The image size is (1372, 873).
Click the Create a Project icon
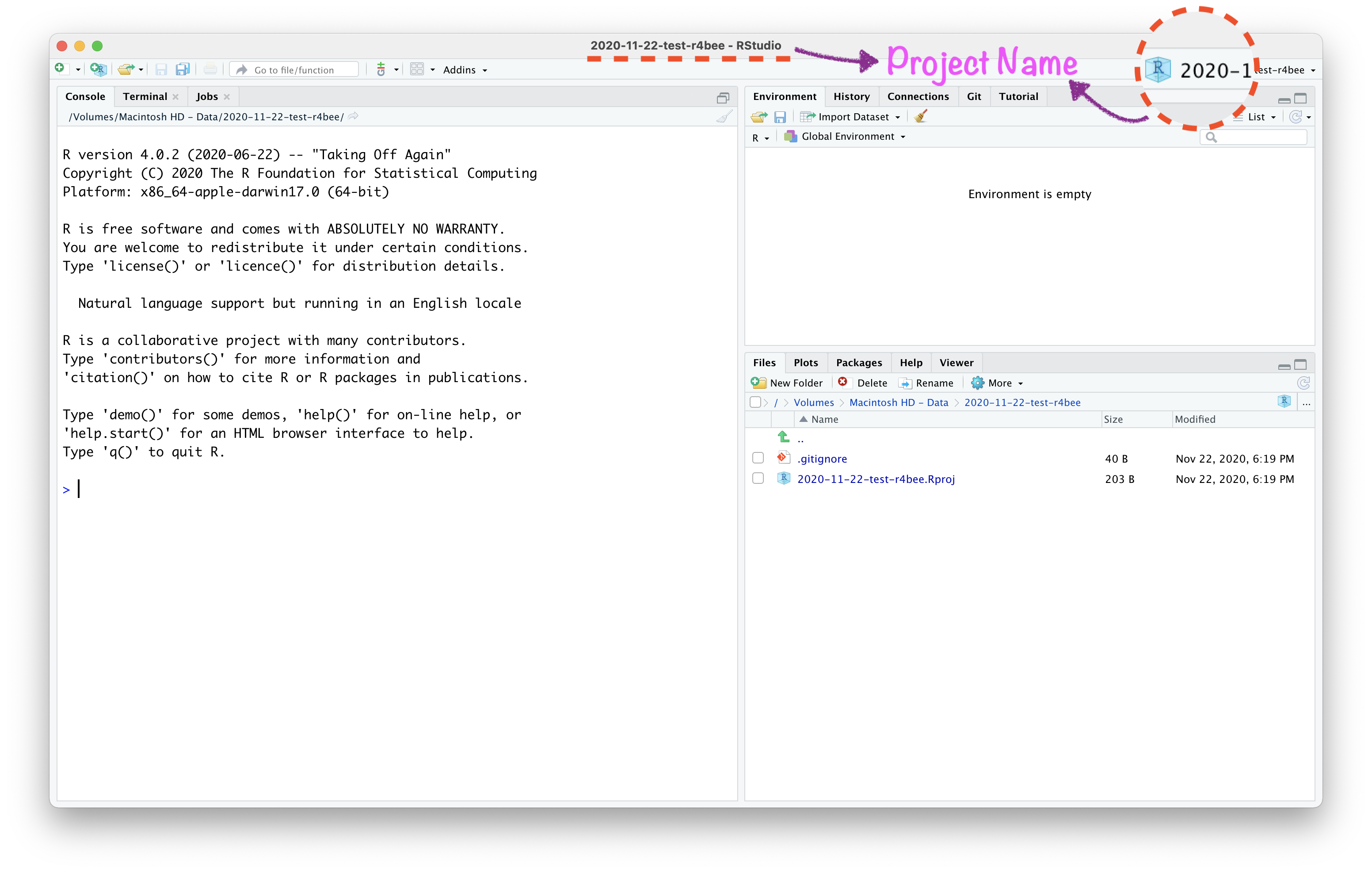coord(99,69)
